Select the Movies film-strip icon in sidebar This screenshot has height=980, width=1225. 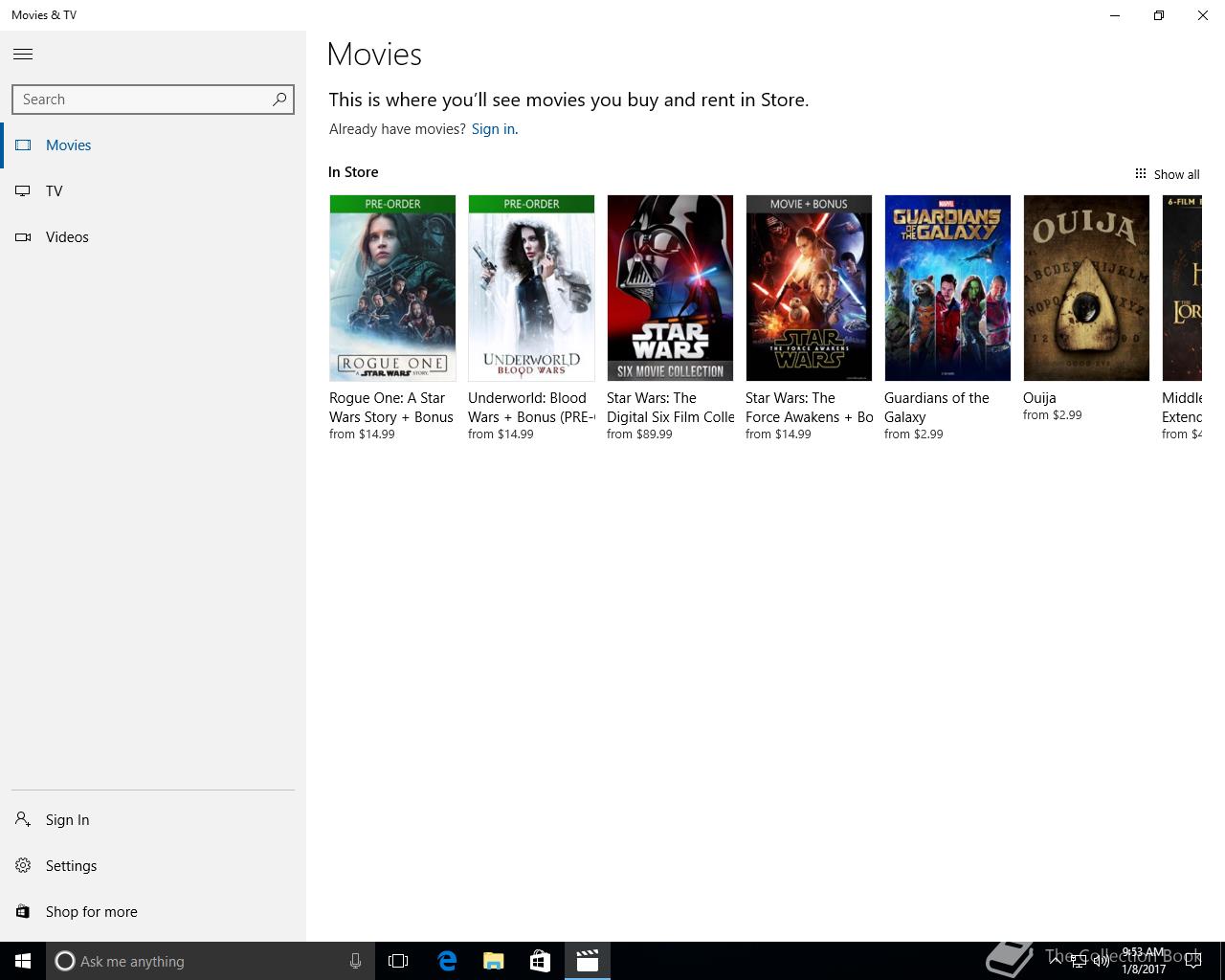tap(23, 145)
